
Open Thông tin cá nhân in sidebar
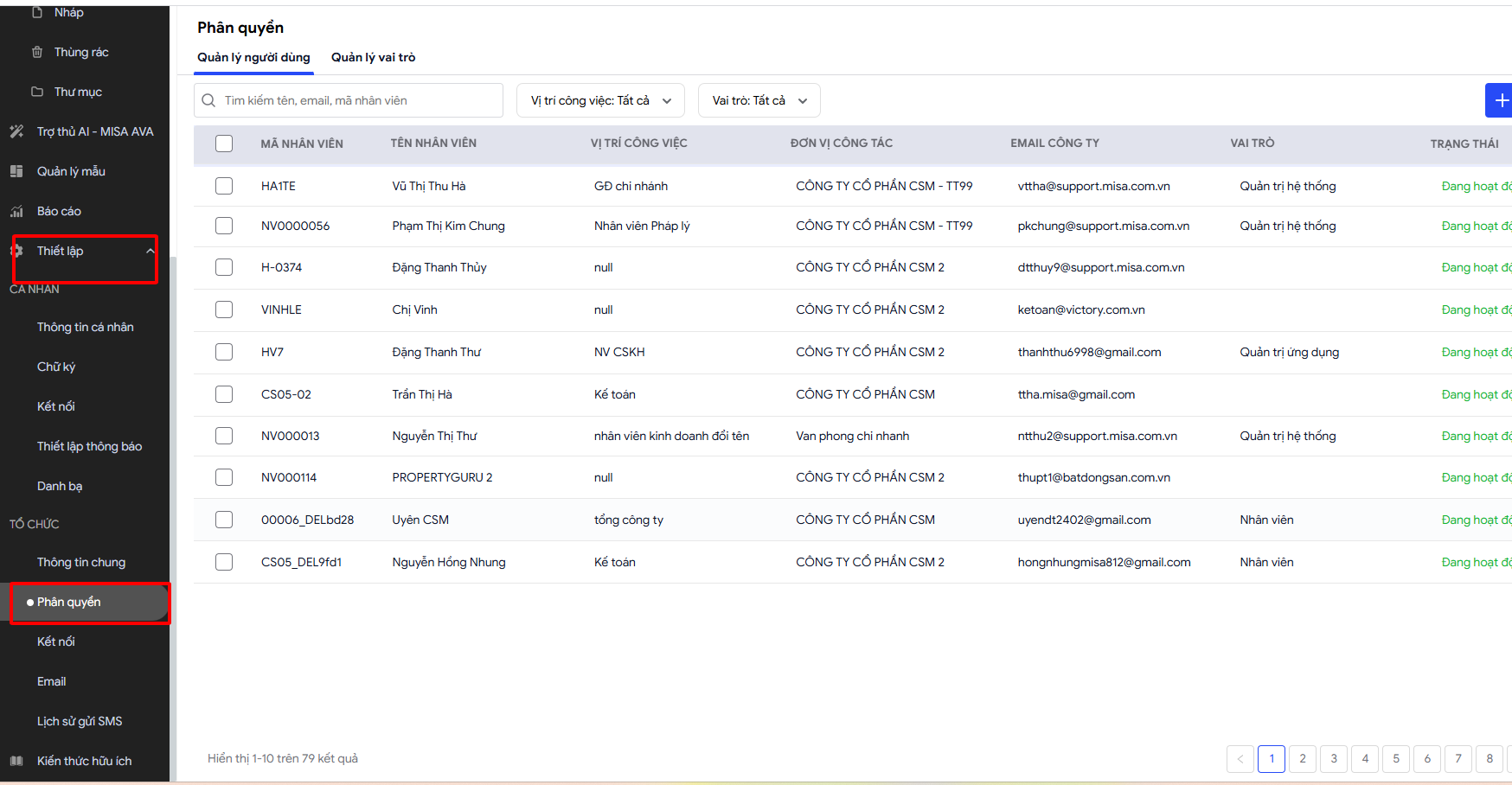(x=85, y=327)
